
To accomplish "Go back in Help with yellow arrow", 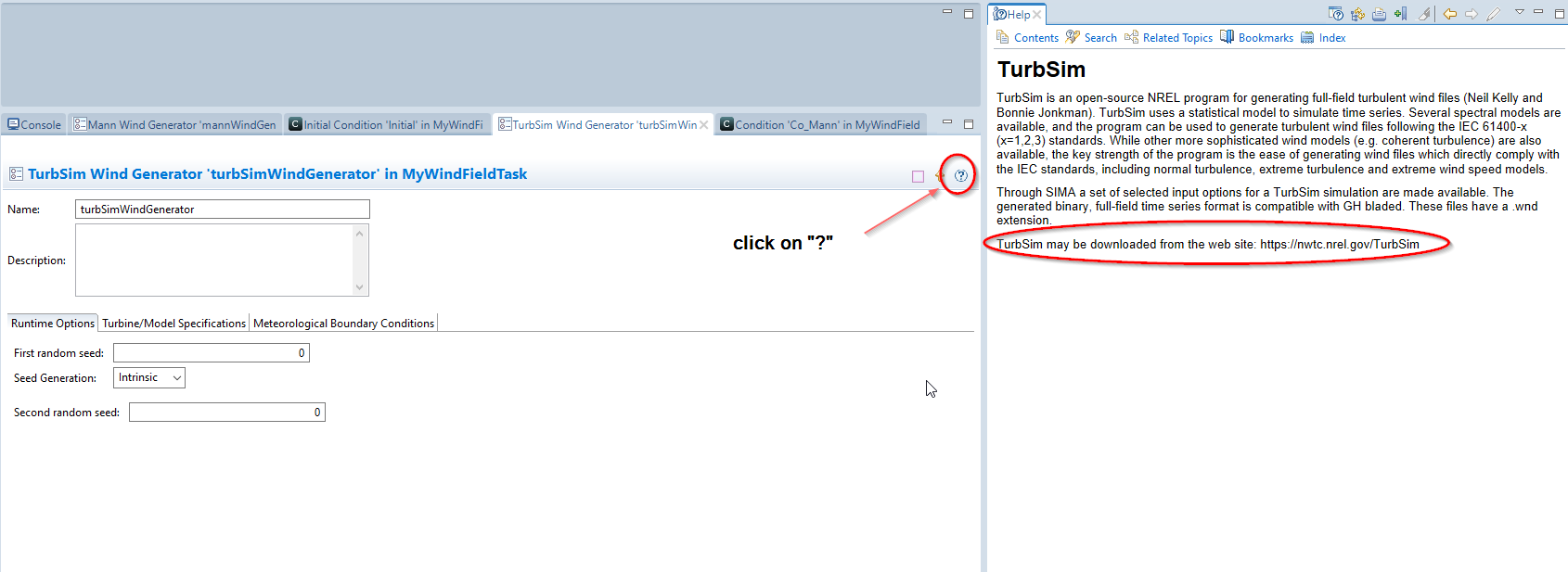I will click(x=1449, y=14).
